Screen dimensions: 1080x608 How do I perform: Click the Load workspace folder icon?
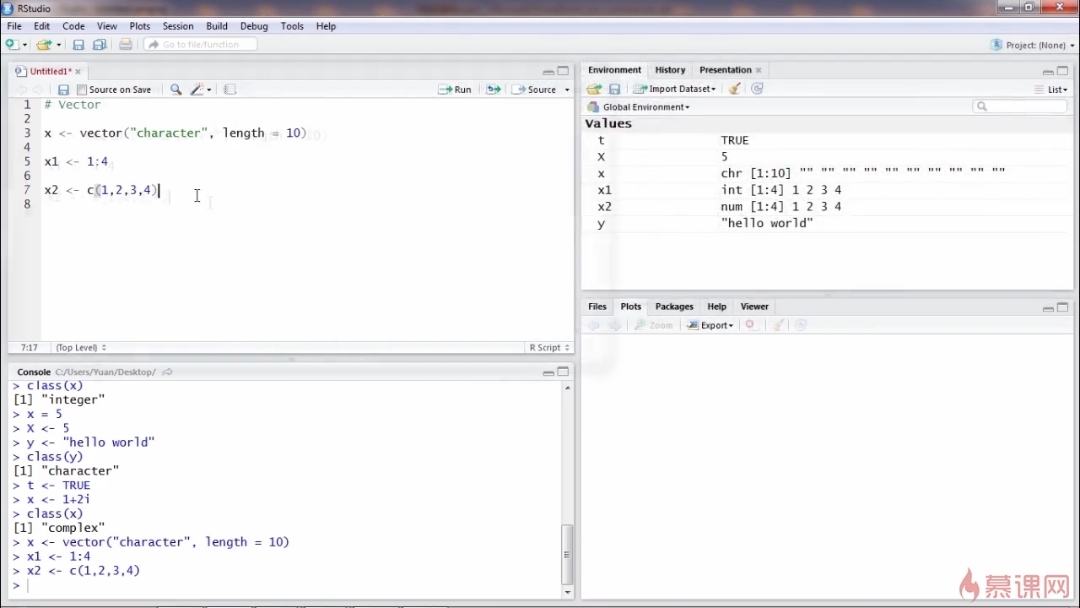594,89
